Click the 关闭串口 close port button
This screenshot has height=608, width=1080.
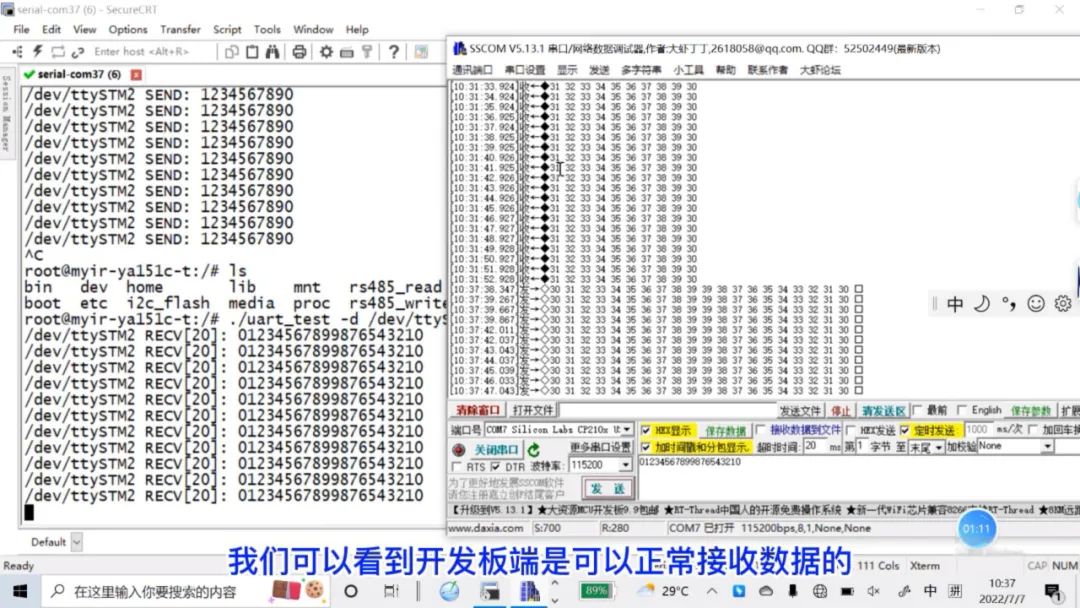495,450
